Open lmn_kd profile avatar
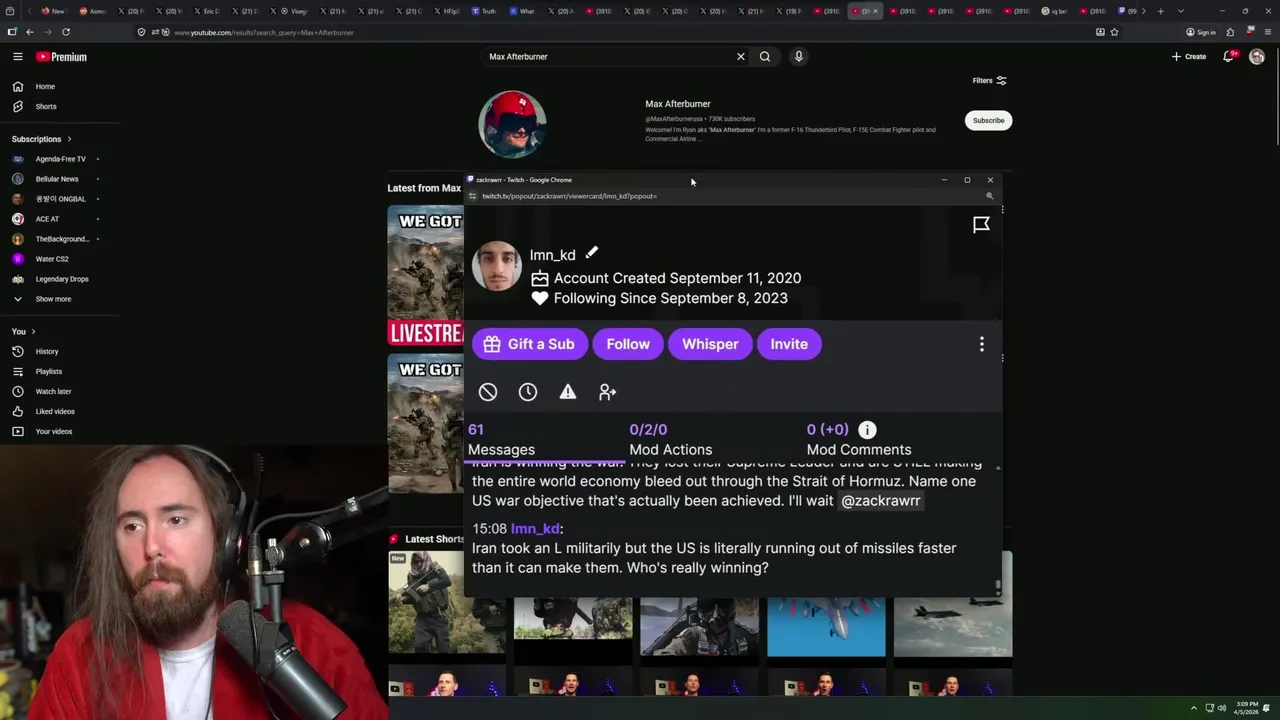 [497, 266]
